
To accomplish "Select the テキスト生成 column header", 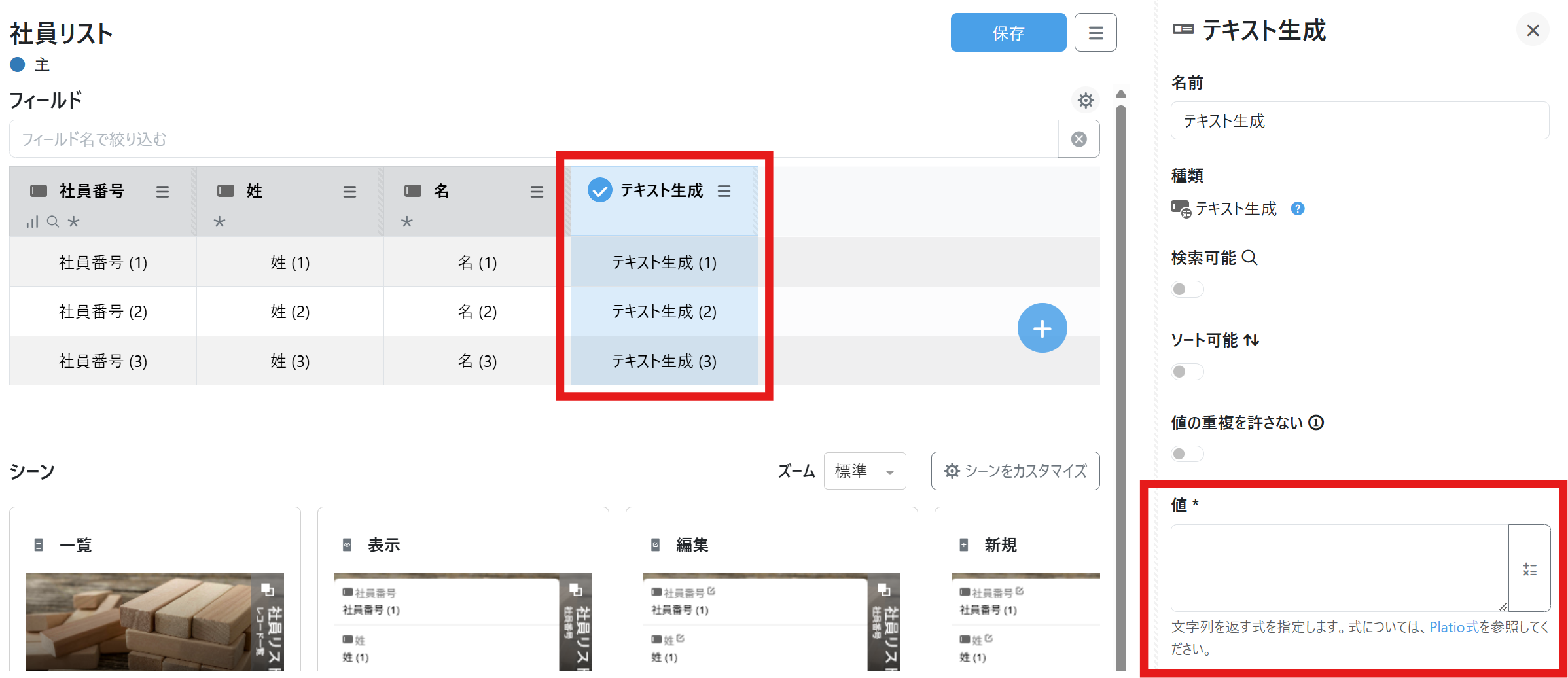I will point(661,191).
